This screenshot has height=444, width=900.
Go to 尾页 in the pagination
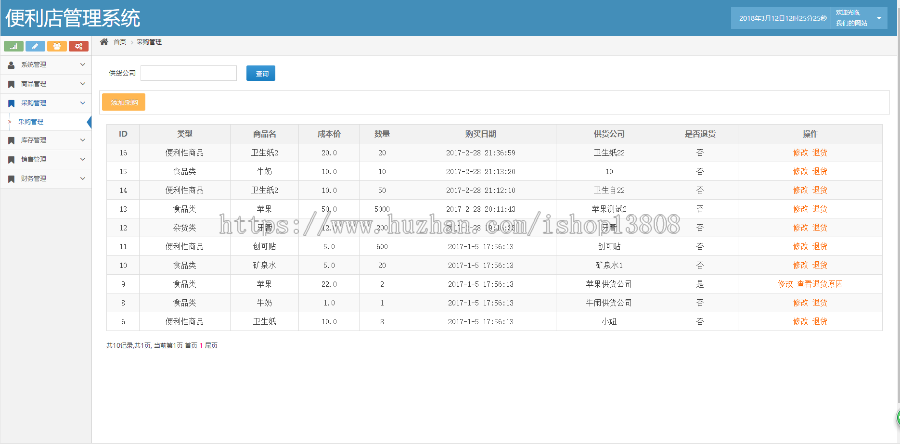[x=211, y=345]
